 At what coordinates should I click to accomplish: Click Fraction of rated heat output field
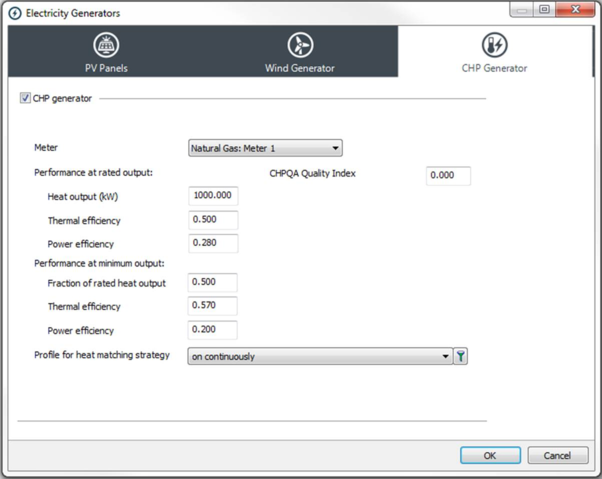click(212, 283)
